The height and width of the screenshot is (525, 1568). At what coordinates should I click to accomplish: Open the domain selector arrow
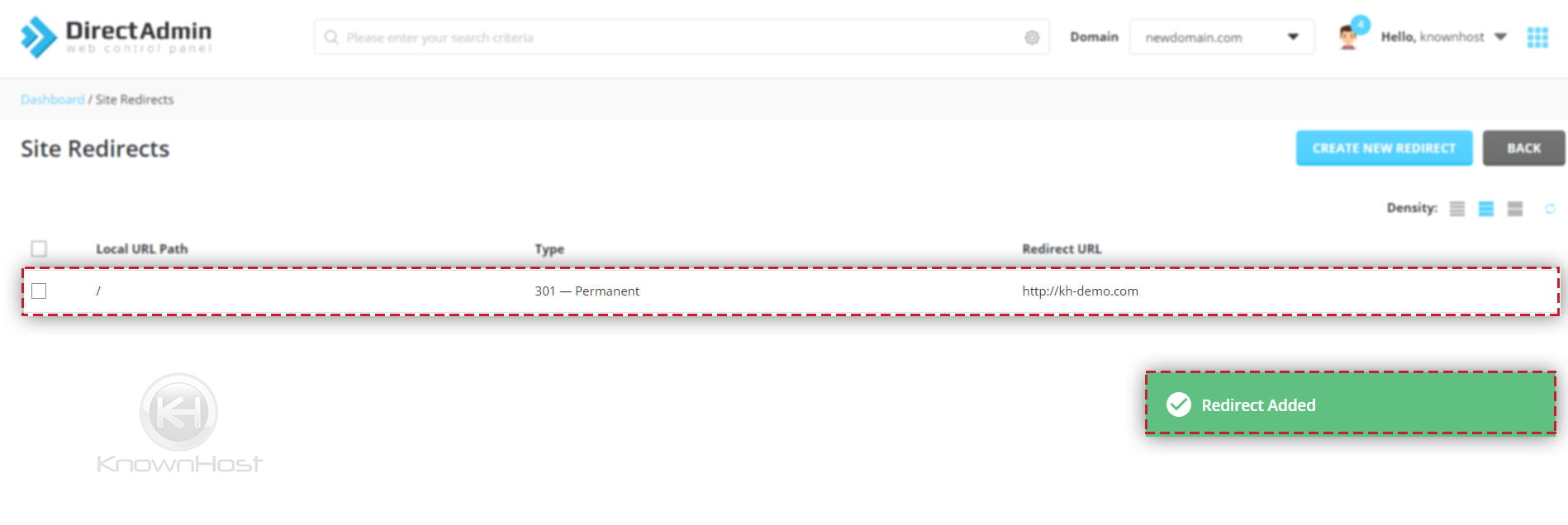(x=1294, y=36)
